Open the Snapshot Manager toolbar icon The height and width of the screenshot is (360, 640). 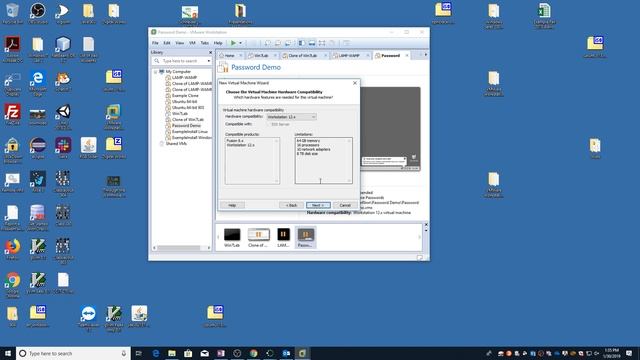[288, 43]
